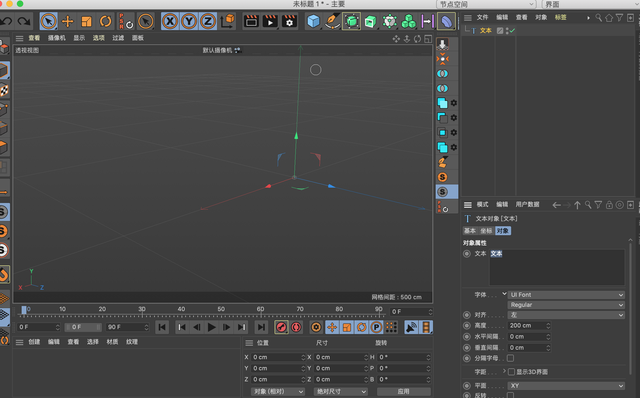Toggle 文本 object green enable checkmark
The image size is (640, 398).
click(x=513, y=31)
